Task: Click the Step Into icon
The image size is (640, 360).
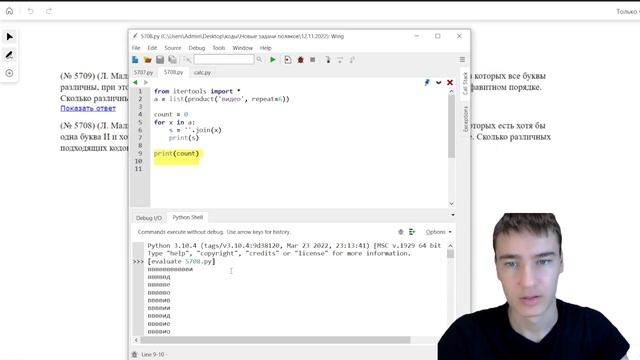Action: [x=327, y=60]
